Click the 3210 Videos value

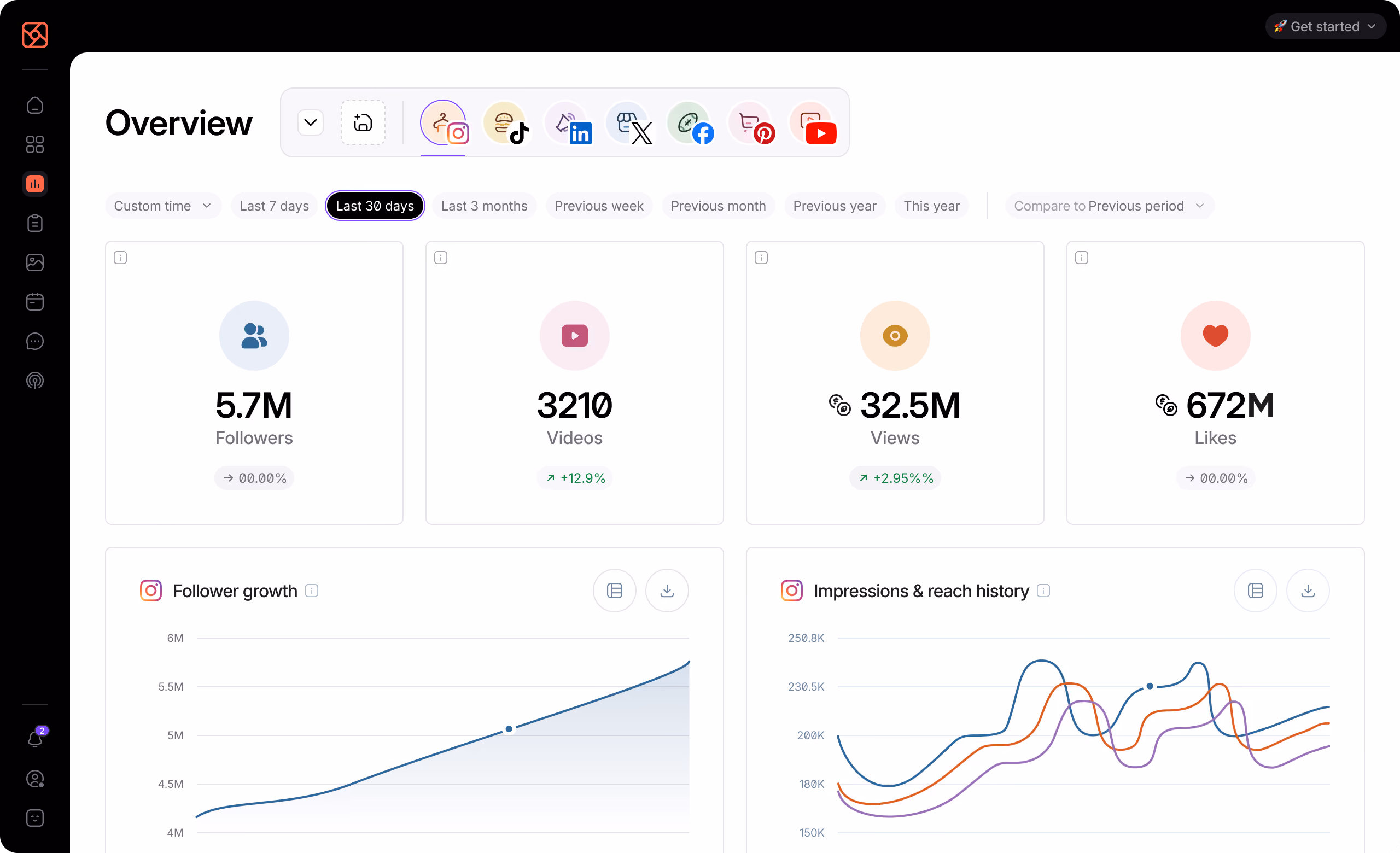click(574, 406)
